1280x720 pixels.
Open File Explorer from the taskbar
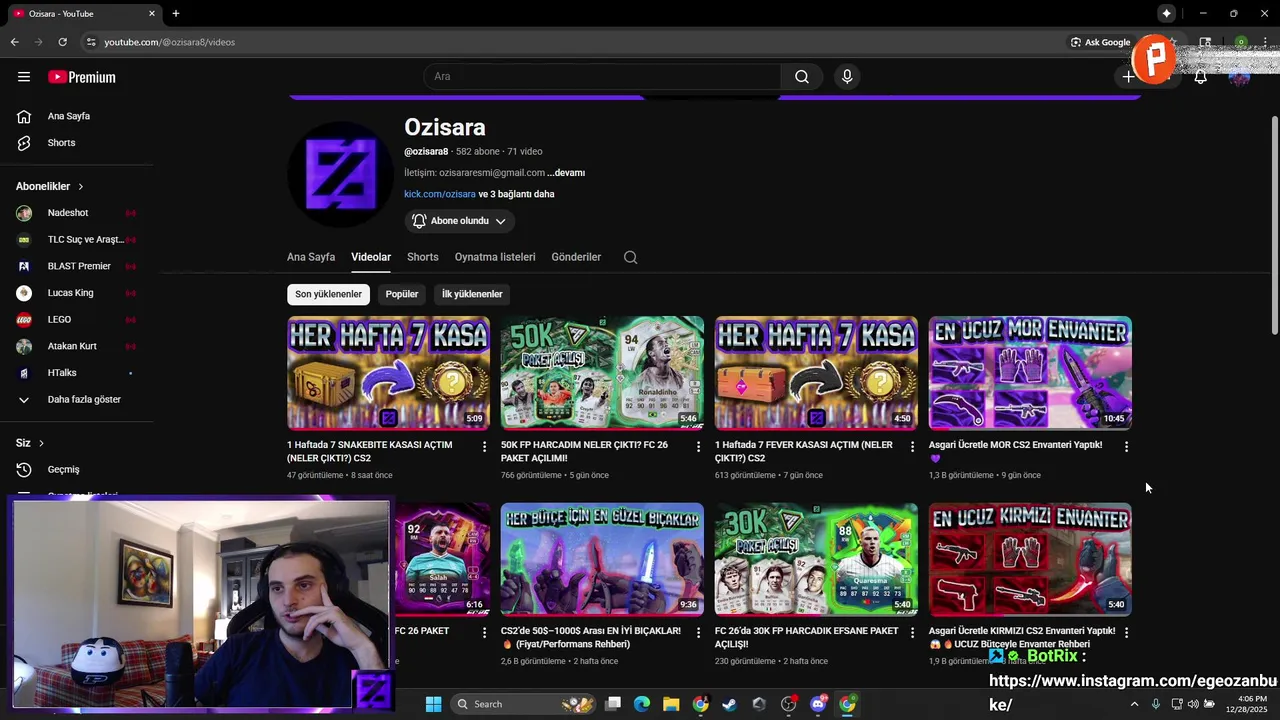coord(671,704)
